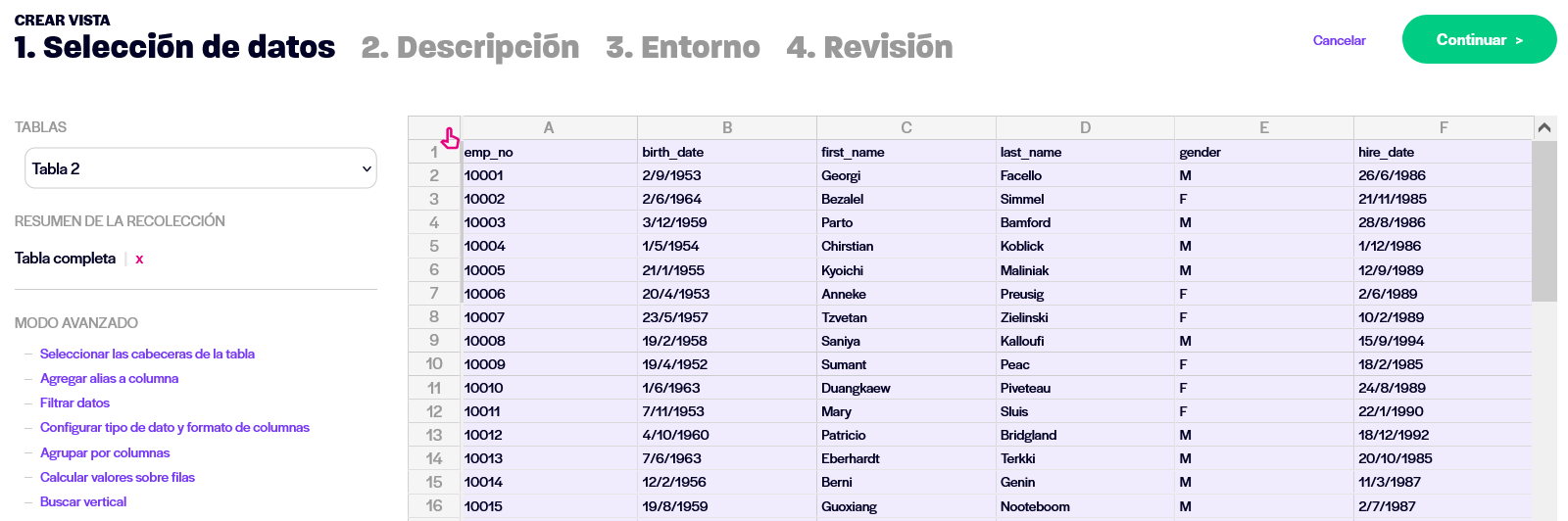This screenshot has height=521, width=1568.
Task: Remove the Tabla completa selection with x
Action: (x=139, y=260)
